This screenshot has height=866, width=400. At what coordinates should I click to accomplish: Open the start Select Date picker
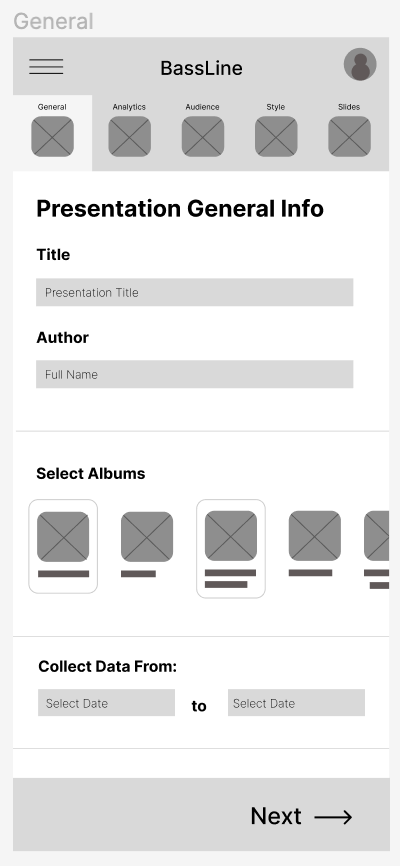click(x=107, y=703)
